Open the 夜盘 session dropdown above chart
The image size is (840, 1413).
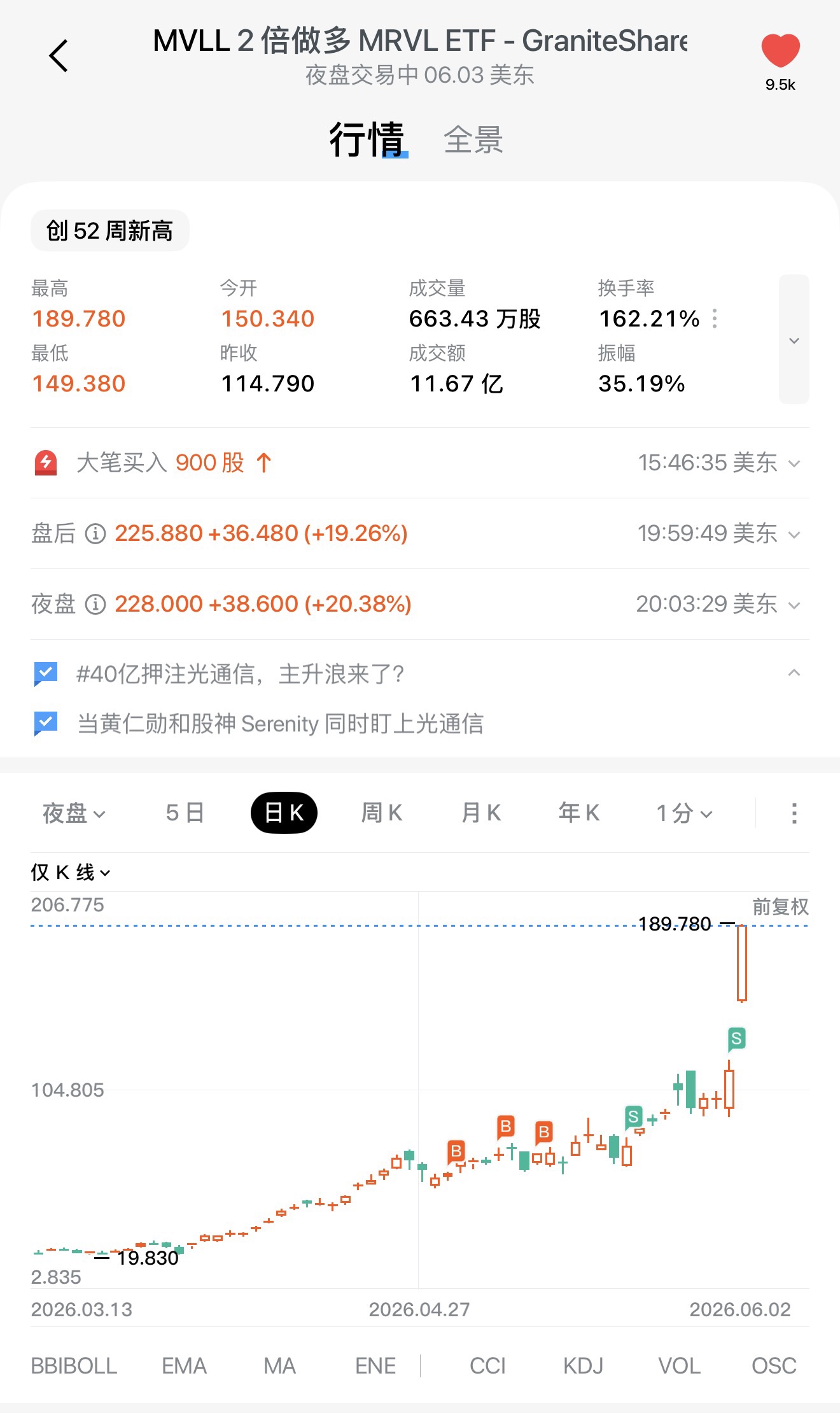pos(74,813)
